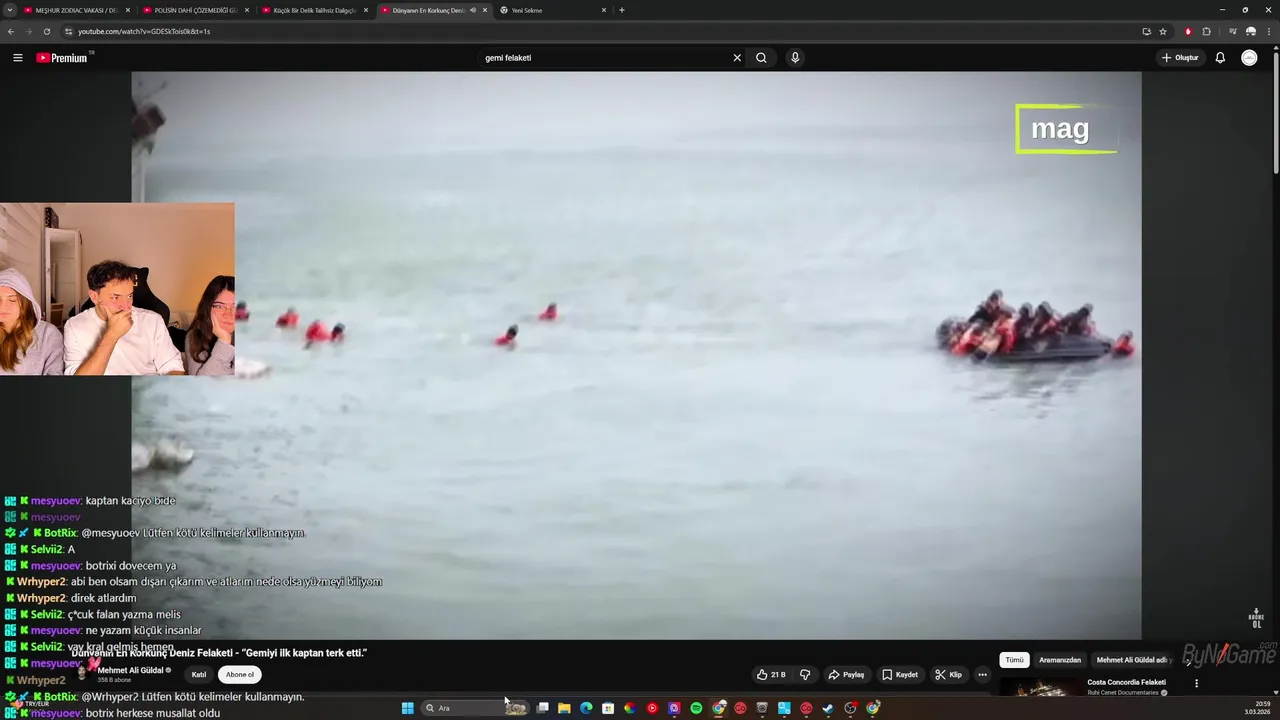
Task: Open Microsoft Edge from taskbar
Action: click(x=586, y=708)
